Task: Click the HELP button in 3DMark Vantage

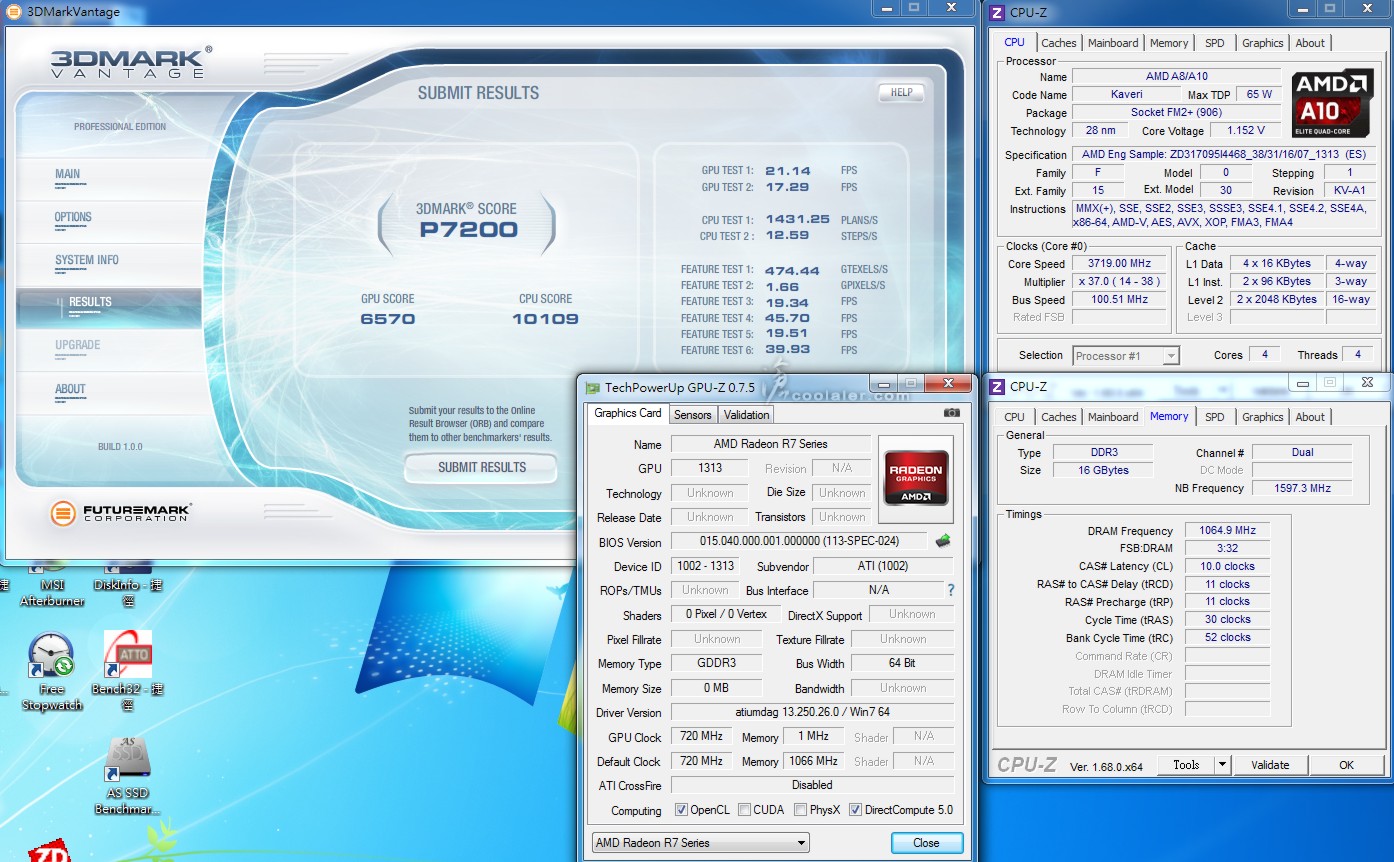Action: pyautogui.click(x=901, y=92)
